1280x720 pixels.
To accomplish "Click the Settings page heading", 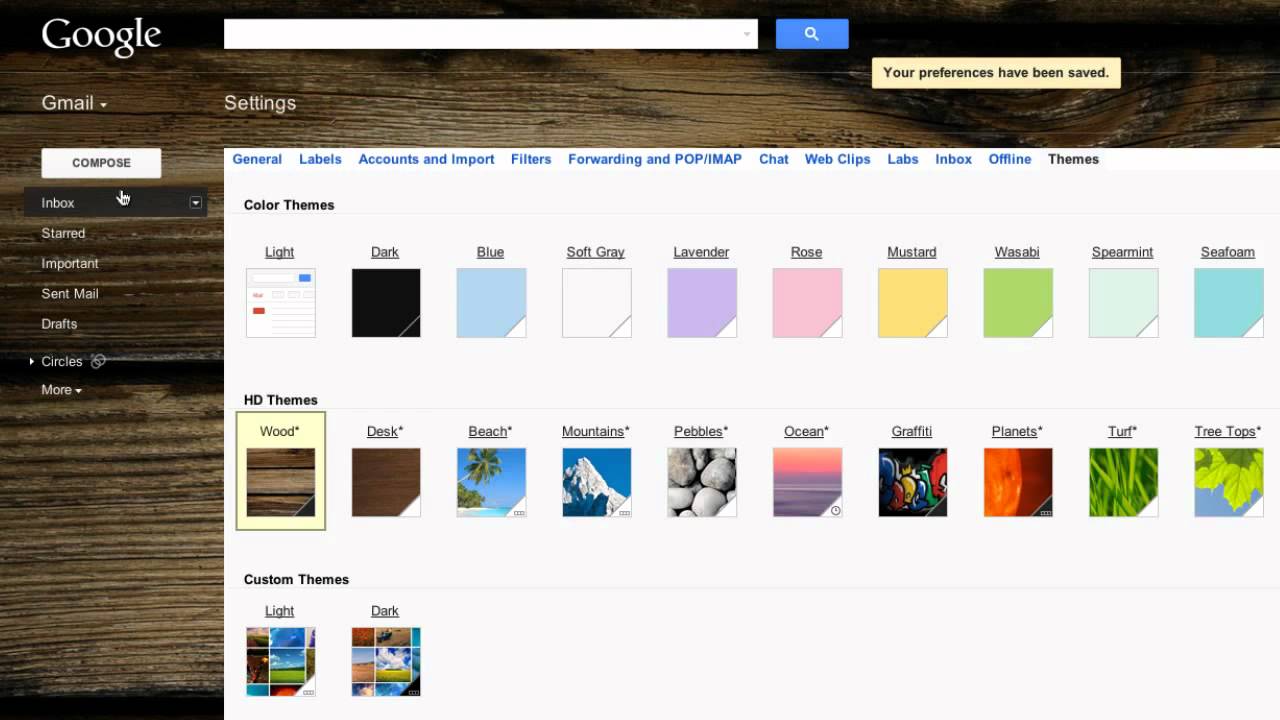I will pos(260,103).
